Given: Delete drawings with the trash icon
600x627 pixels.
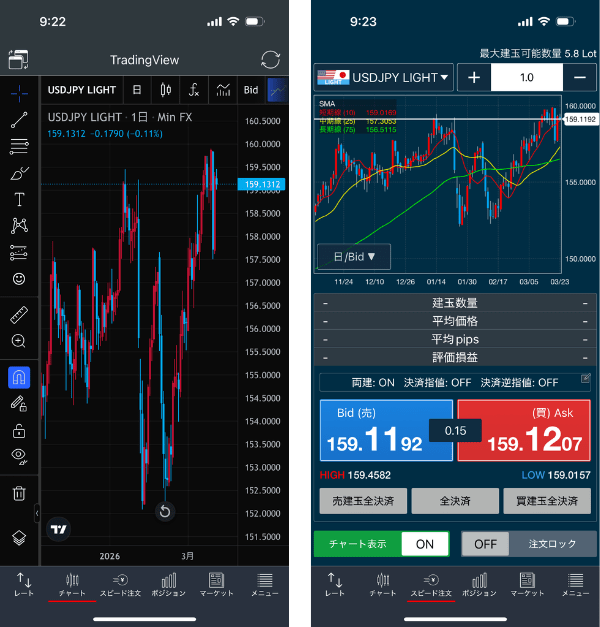Looking at the screenshot, I should coord(19,493).
